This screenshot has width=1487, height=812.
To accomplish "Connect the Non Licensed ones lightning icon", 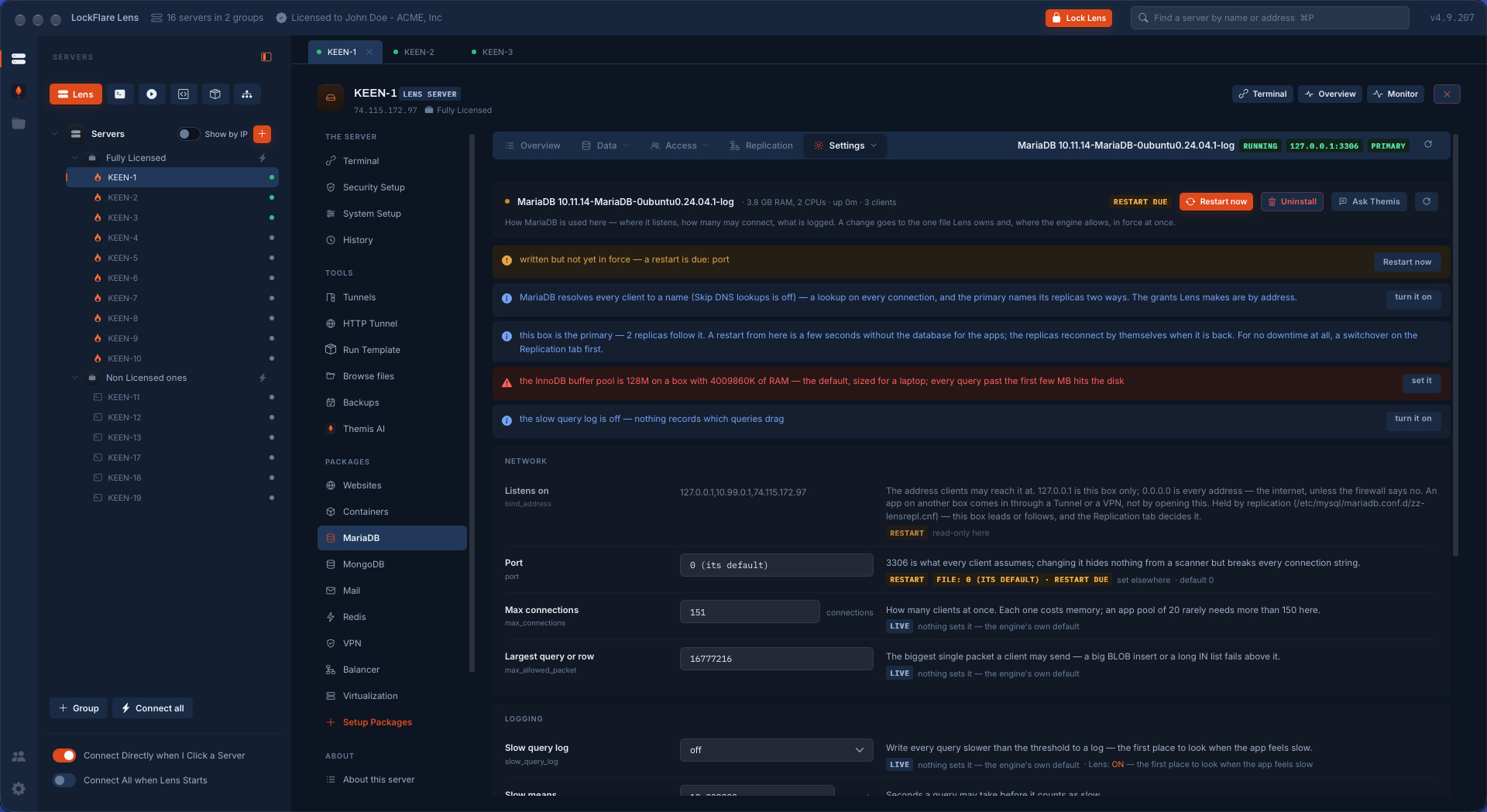I will point(263,378).
